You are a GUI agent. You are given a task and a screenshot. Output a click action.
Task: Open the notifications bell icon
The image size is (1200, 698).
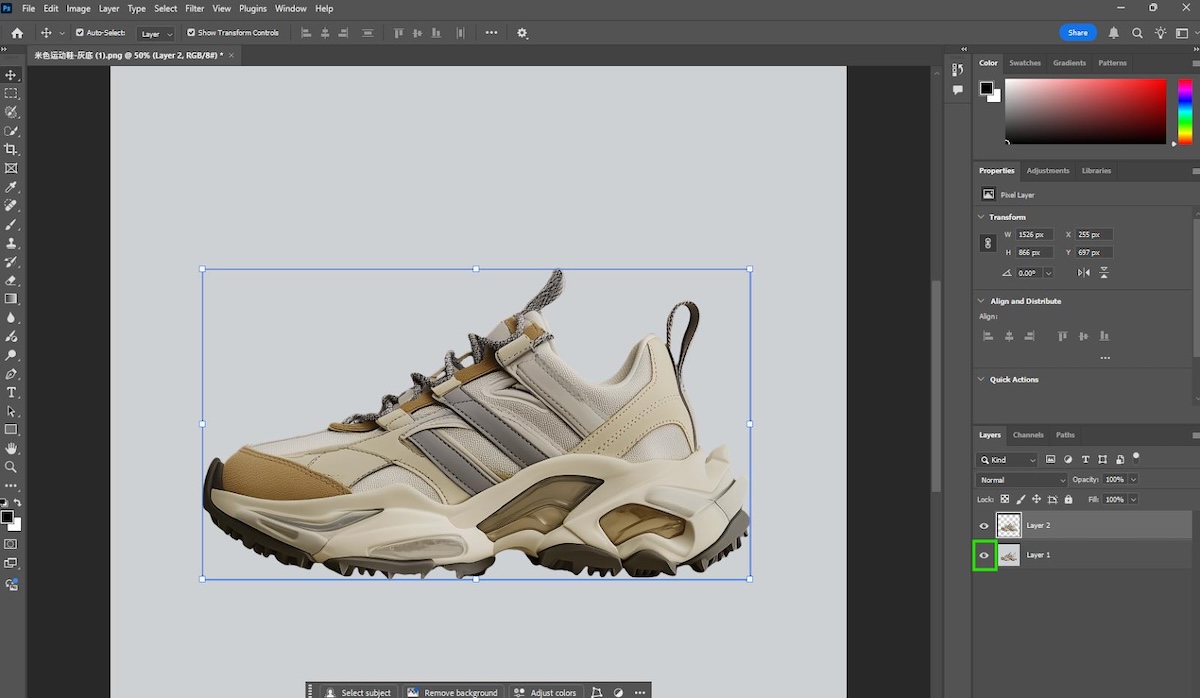[x=1114, y=33]
